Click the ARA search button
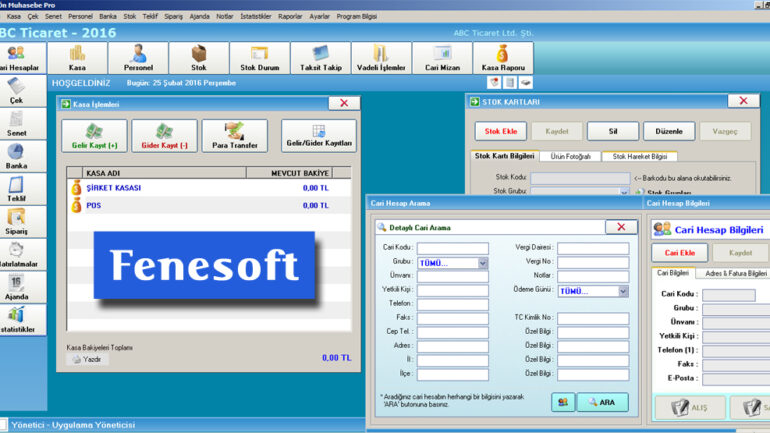Image resolution: width=770 pixels, height=433 pixels. (x=603, y=402)
